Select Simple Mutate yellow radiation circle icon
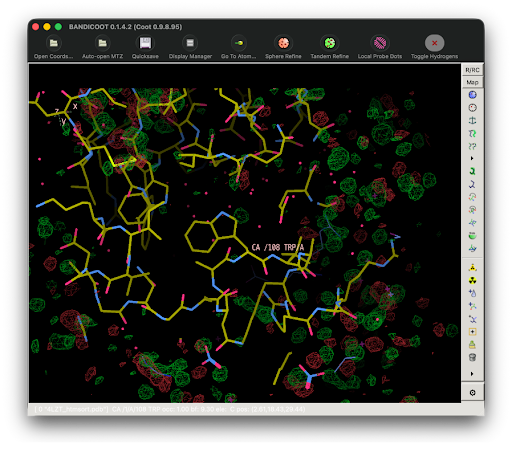Viewport: 512px width, 452px height. pyautogui.click(x=472, y=280)
